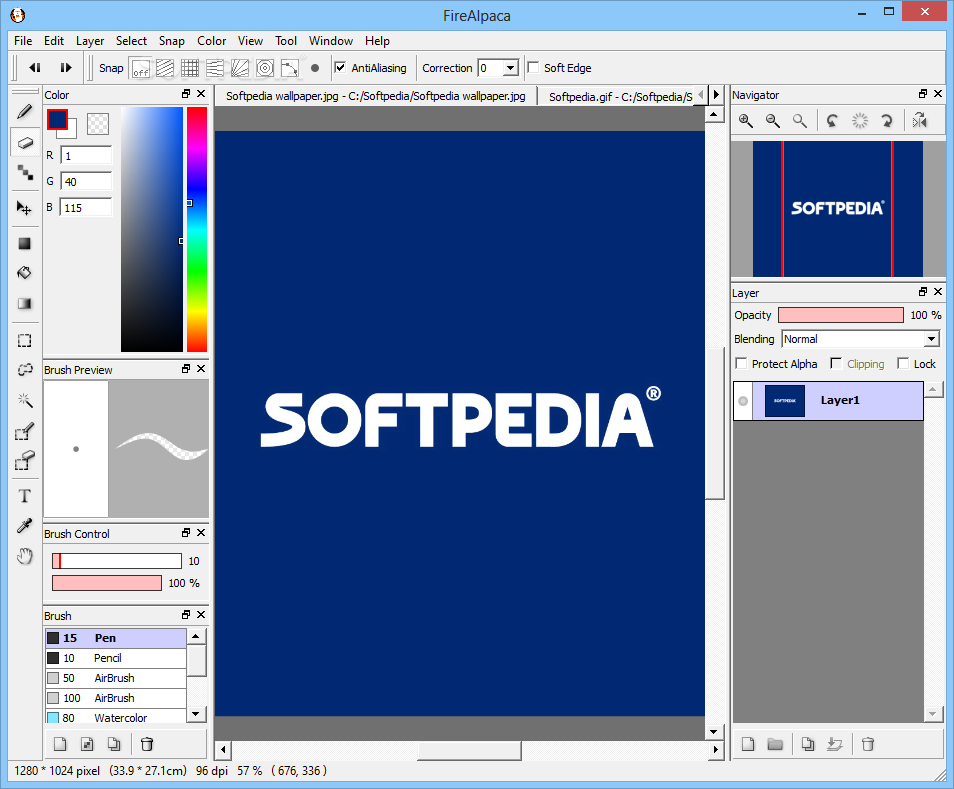Click the foreground color swatch
The width and height of the screenshot is (954, 789).
(x=57, y=119)
